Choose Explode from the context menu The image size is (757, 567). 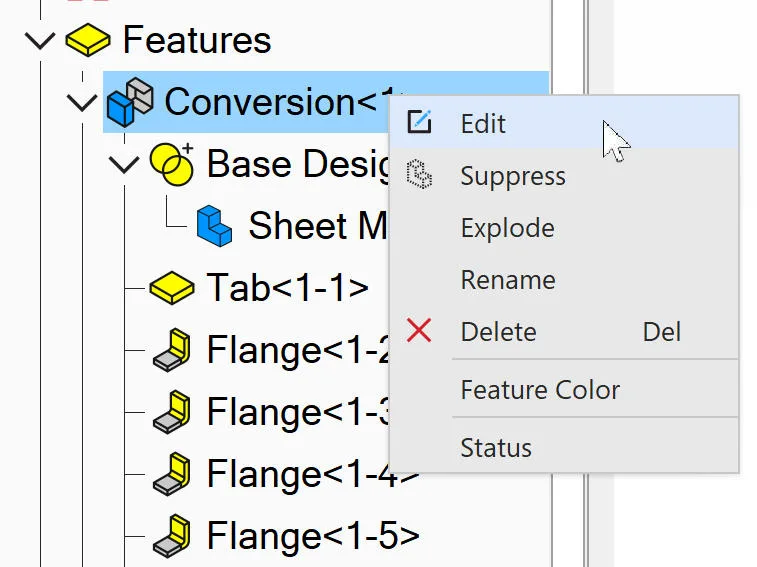(x=507, y=227)
